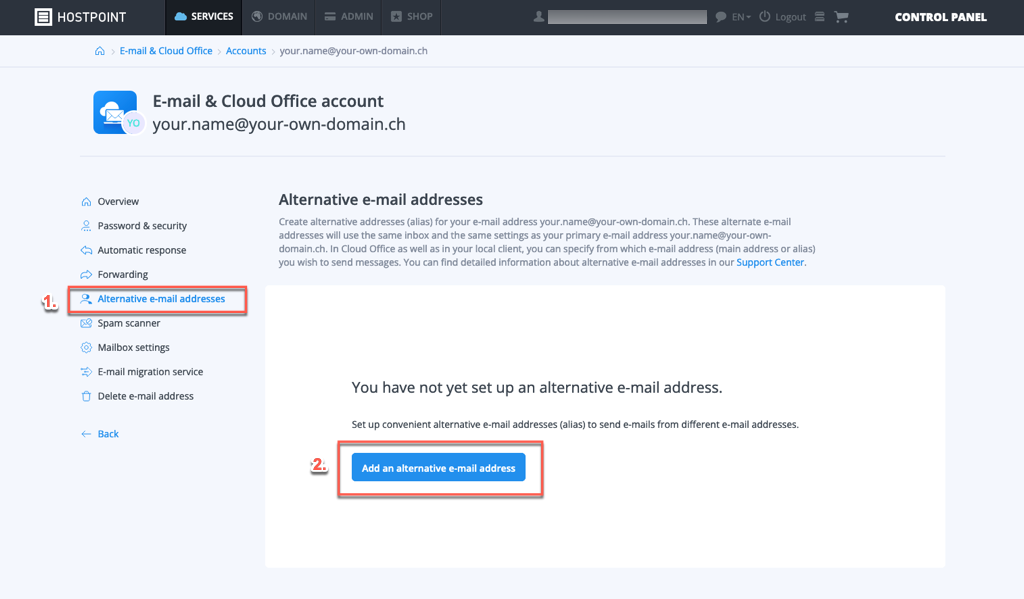The width and height of the screenshot is (1024, 599).
Task: Click the Password & security icon
Action: (86, 226)
